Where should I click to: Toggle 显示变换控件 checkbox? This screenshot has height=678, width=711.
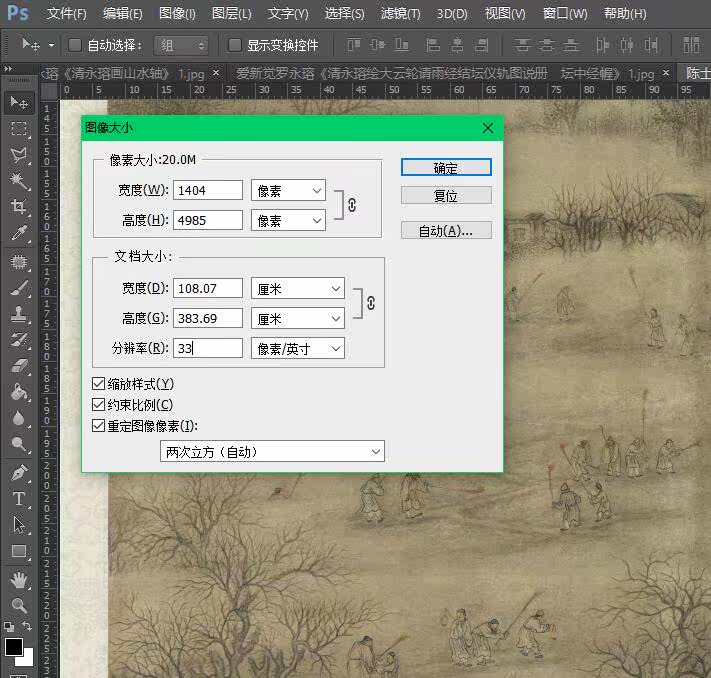pos(234,45)
